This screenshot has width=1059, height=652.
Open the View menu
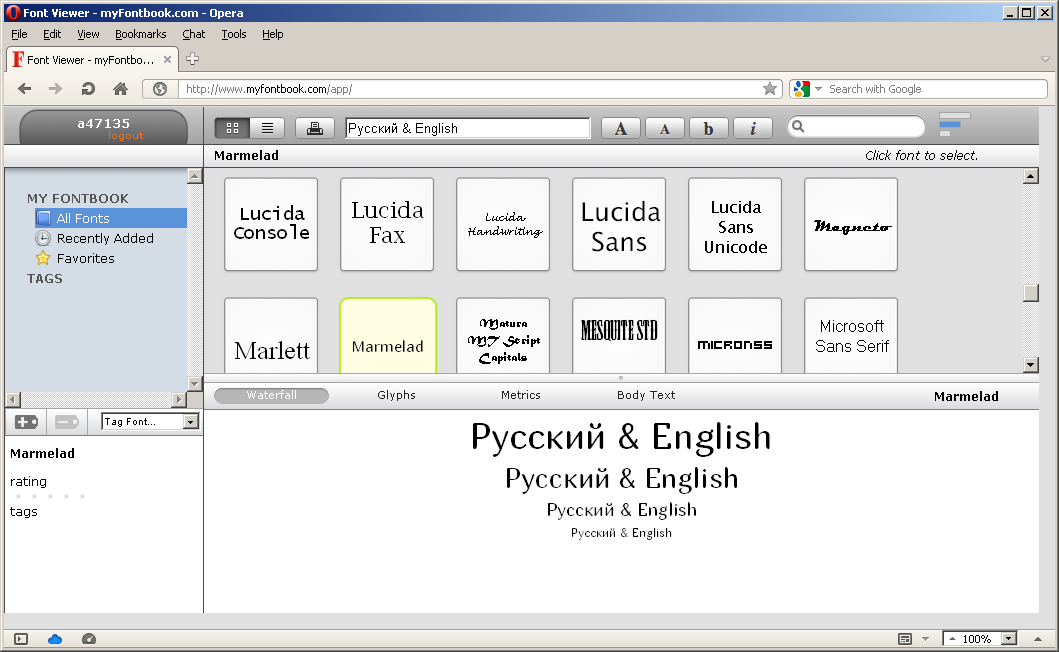(88, 34)
